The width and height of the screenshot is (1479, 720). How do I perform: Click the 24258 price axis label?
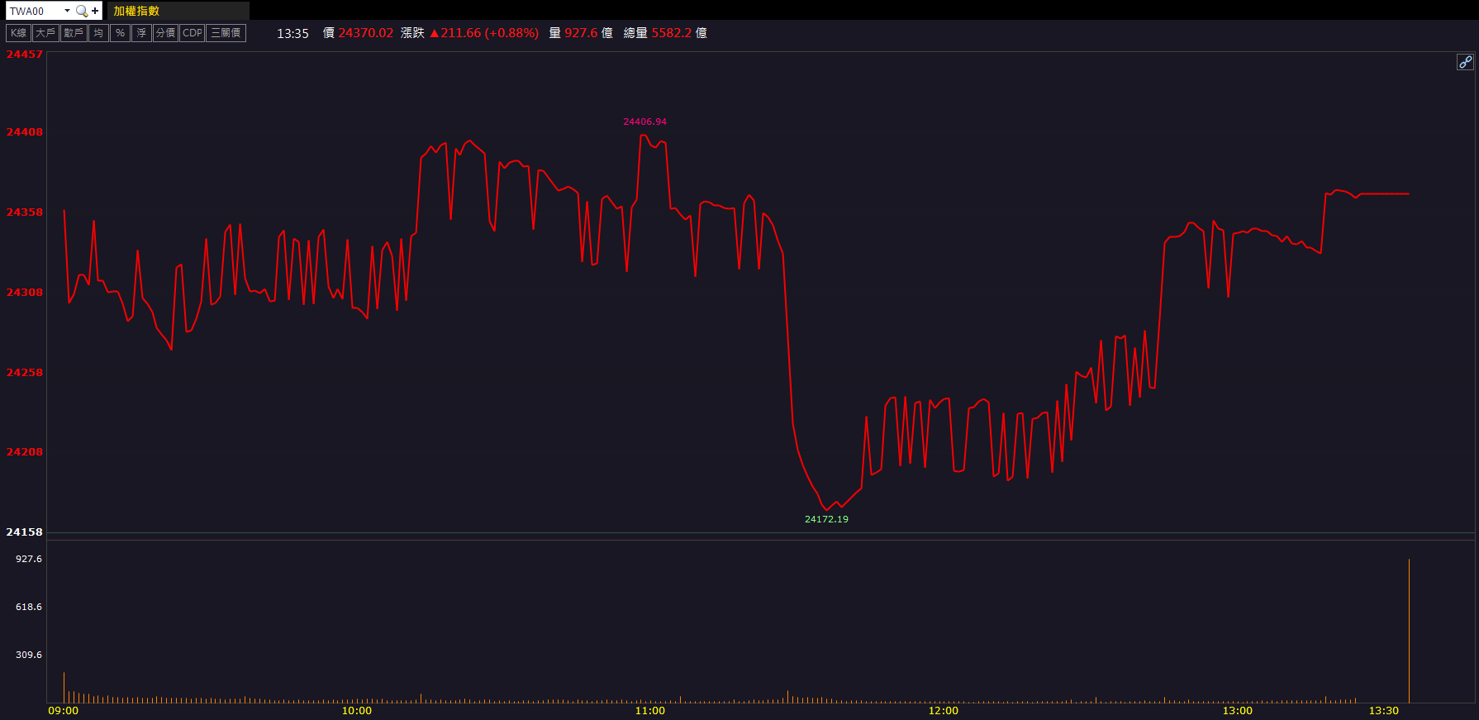(24, 372)
